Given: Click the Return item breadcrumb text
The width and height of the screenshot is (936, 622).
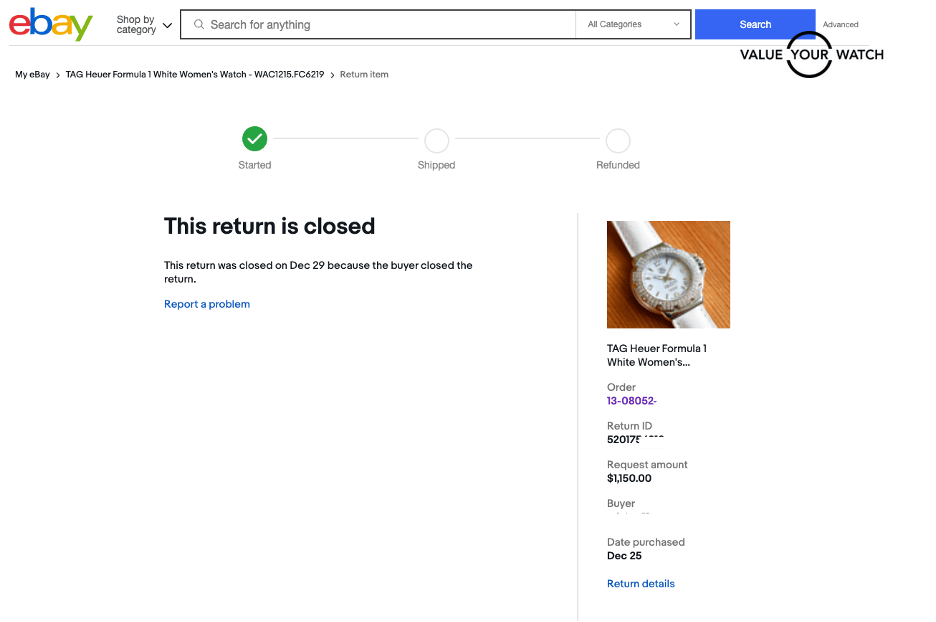Looking at the screenshot, I should pos(364,75).
